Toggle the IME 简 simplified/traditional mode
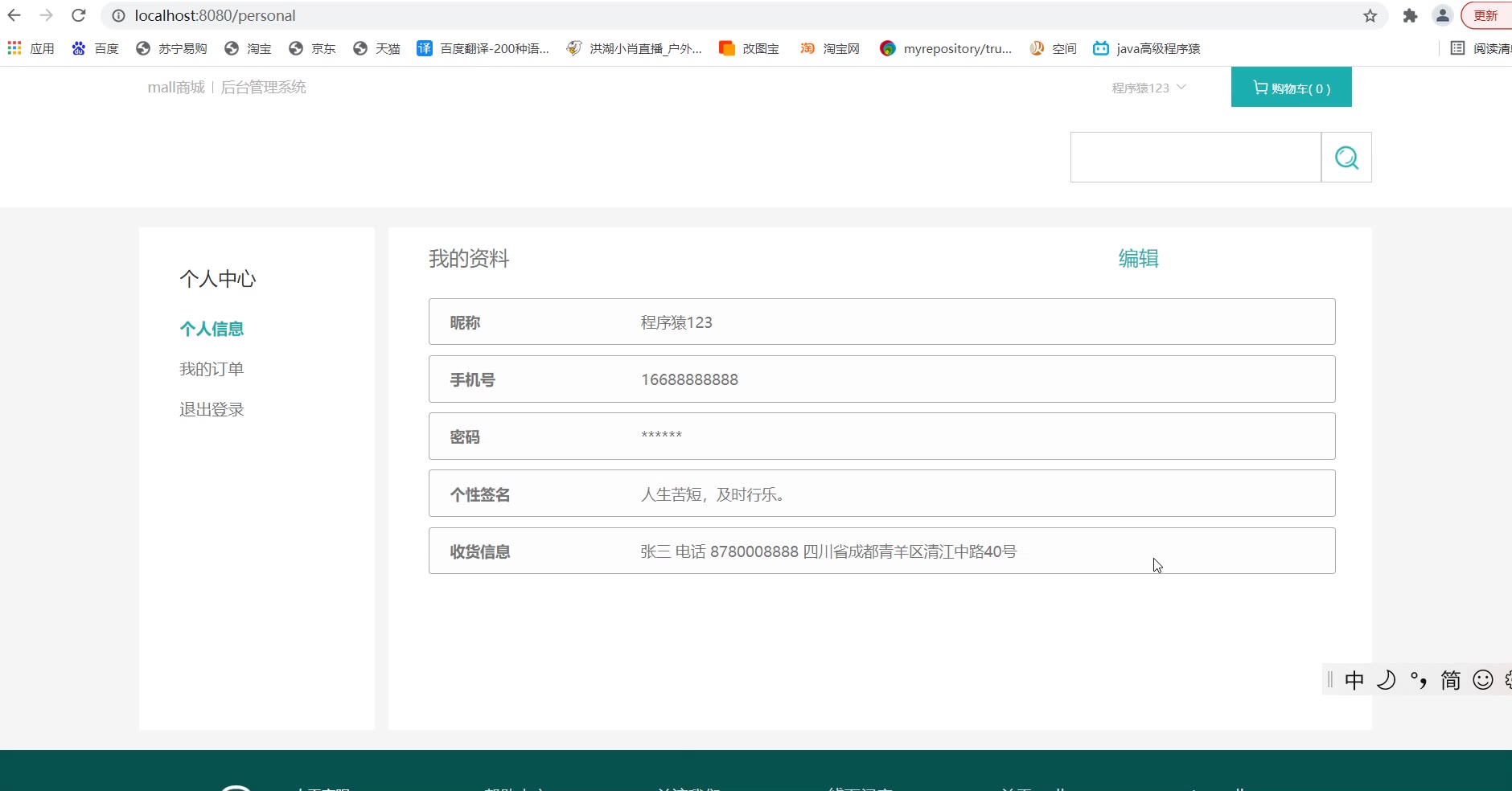 (1450, 680)
